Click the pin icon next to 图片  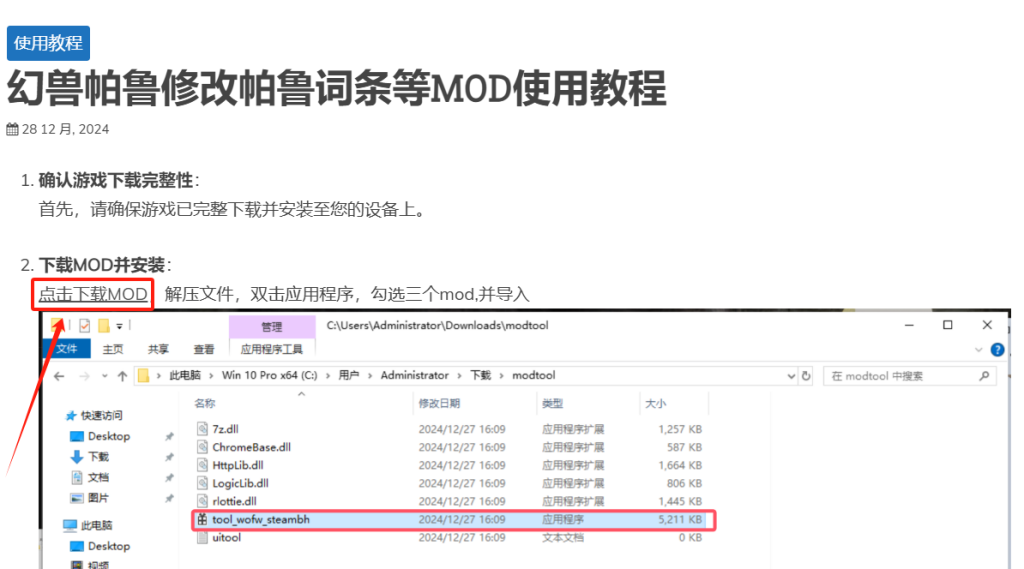point(169,498)
